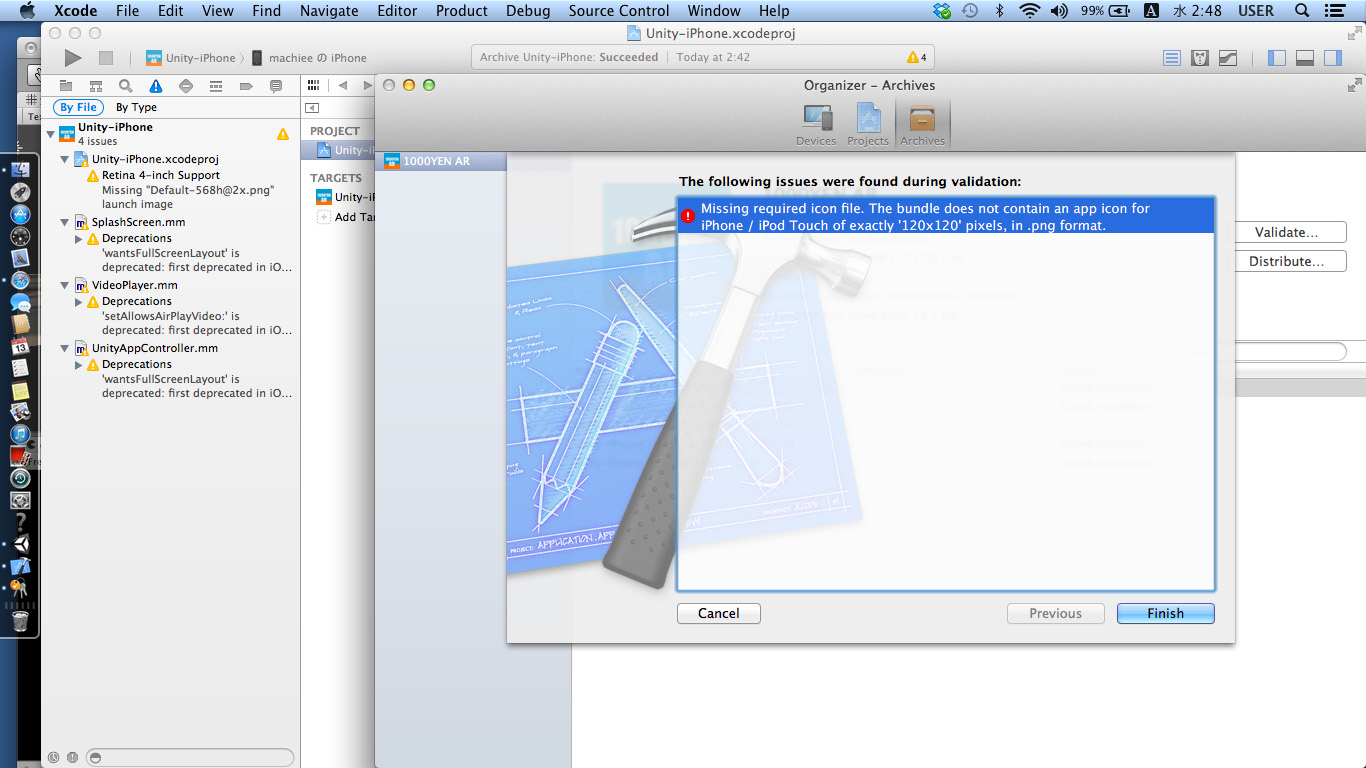Click Finish in the validation dialog
This screenshot has width=1366, height=768.
1166,613
